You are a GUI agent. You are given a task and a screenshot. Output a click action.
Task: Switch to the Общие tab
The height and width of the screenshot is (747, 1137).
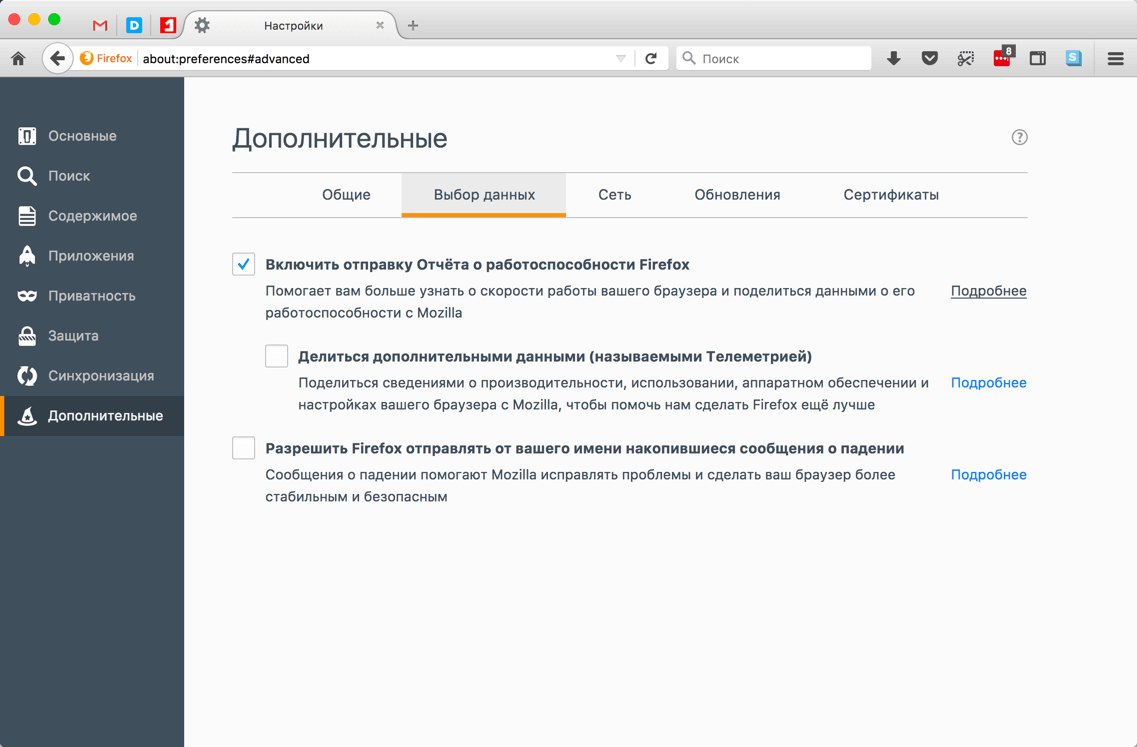pyautogui.click(x=346, y=194)
